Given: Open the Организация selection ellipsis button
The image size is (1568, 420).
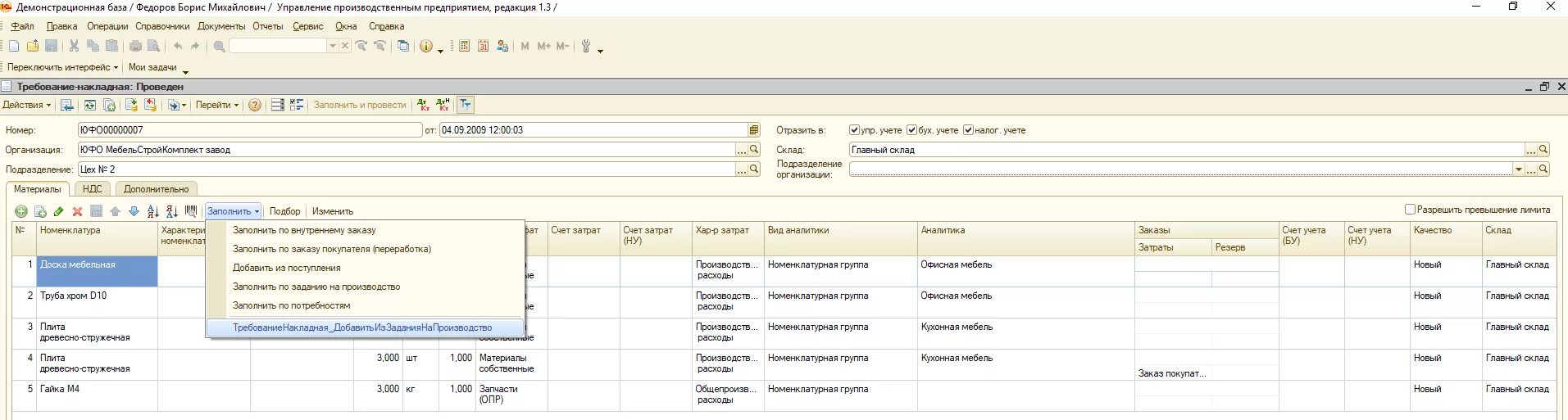Looking at the screenshot, I should coord(742,150).
